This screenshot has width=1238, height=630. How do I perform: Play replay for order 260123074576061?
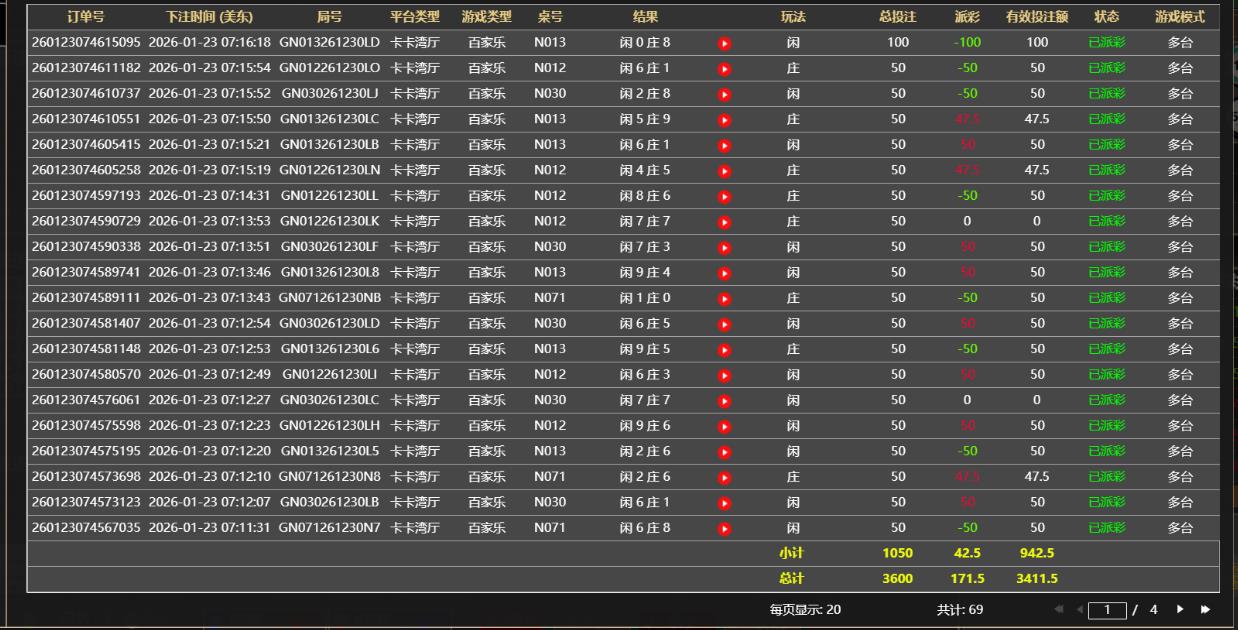(x=725, y=400)
